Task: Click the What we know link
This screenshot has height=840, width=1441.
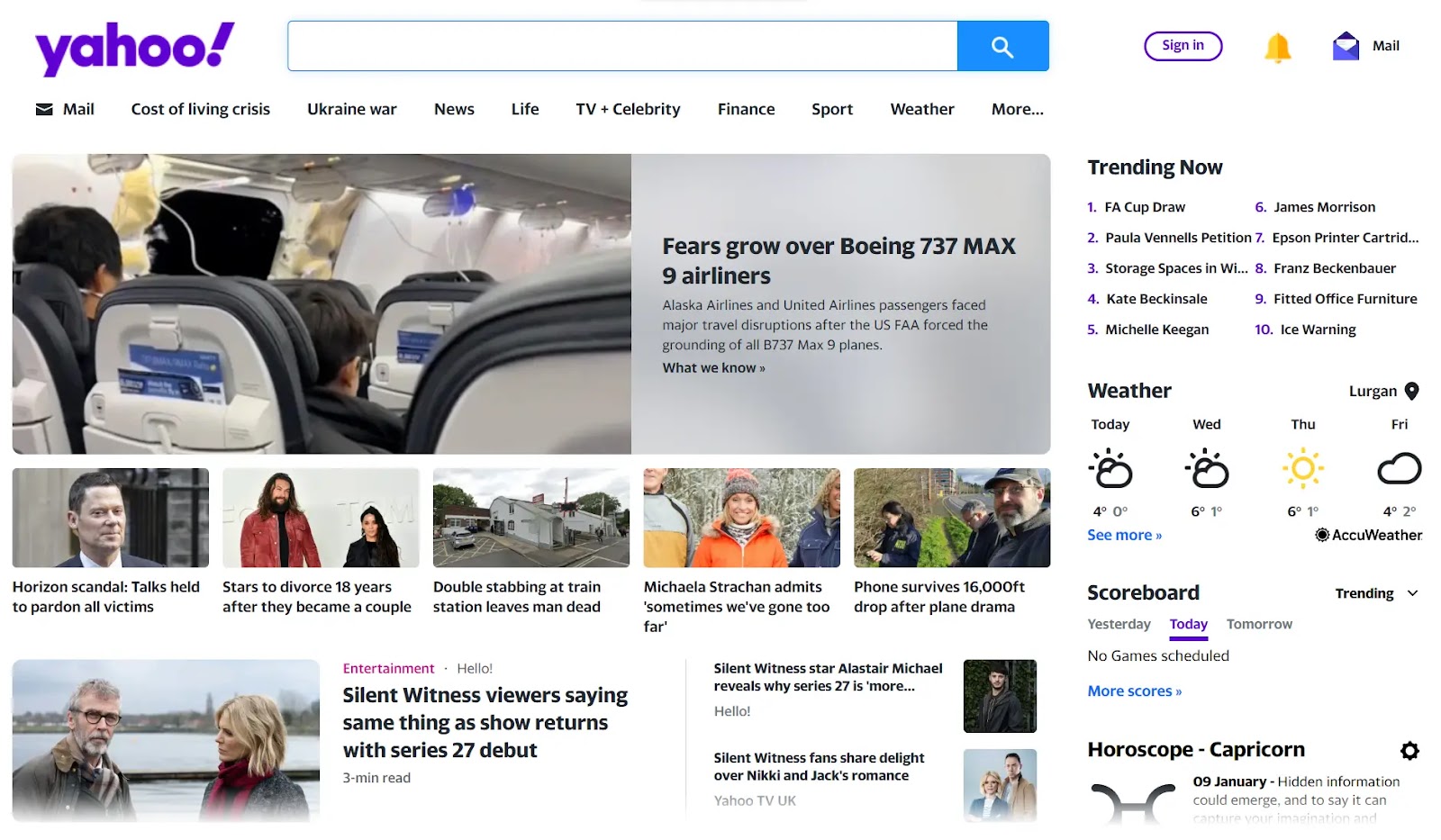Action: coord(713,367)
